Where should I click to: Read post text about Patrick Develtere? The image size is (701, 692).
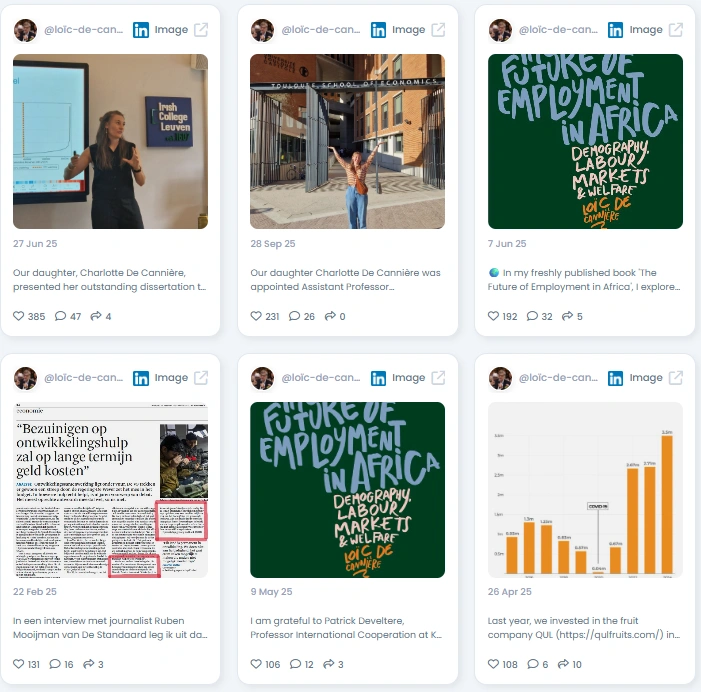point(346,628)
